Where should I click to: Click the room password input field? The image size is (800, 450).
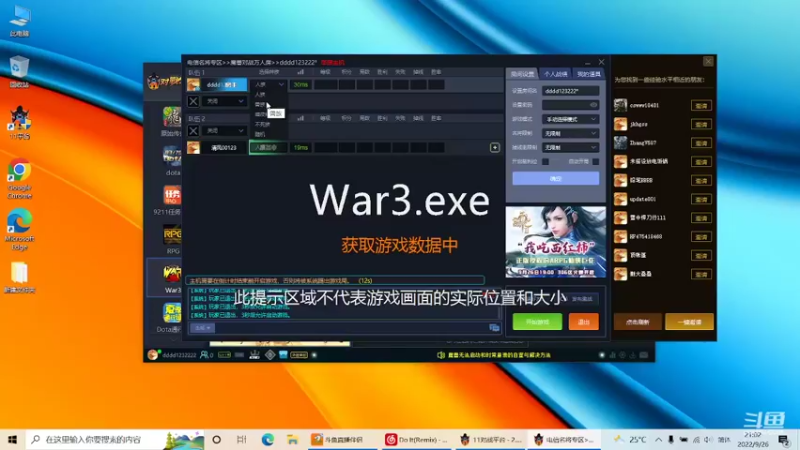[x=570, y=105]
